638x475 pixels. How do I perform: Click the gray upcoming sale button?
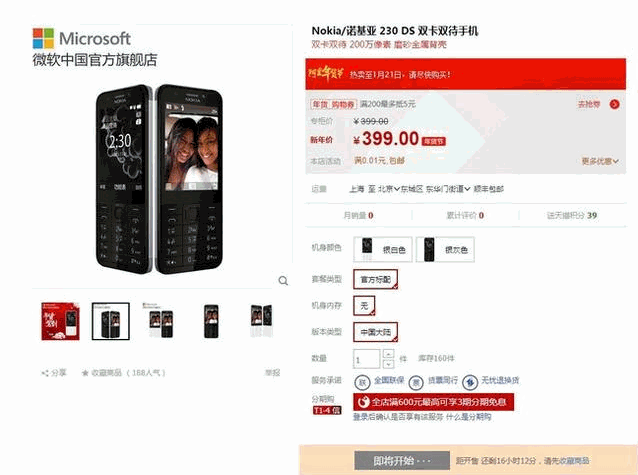click(402, 461)
